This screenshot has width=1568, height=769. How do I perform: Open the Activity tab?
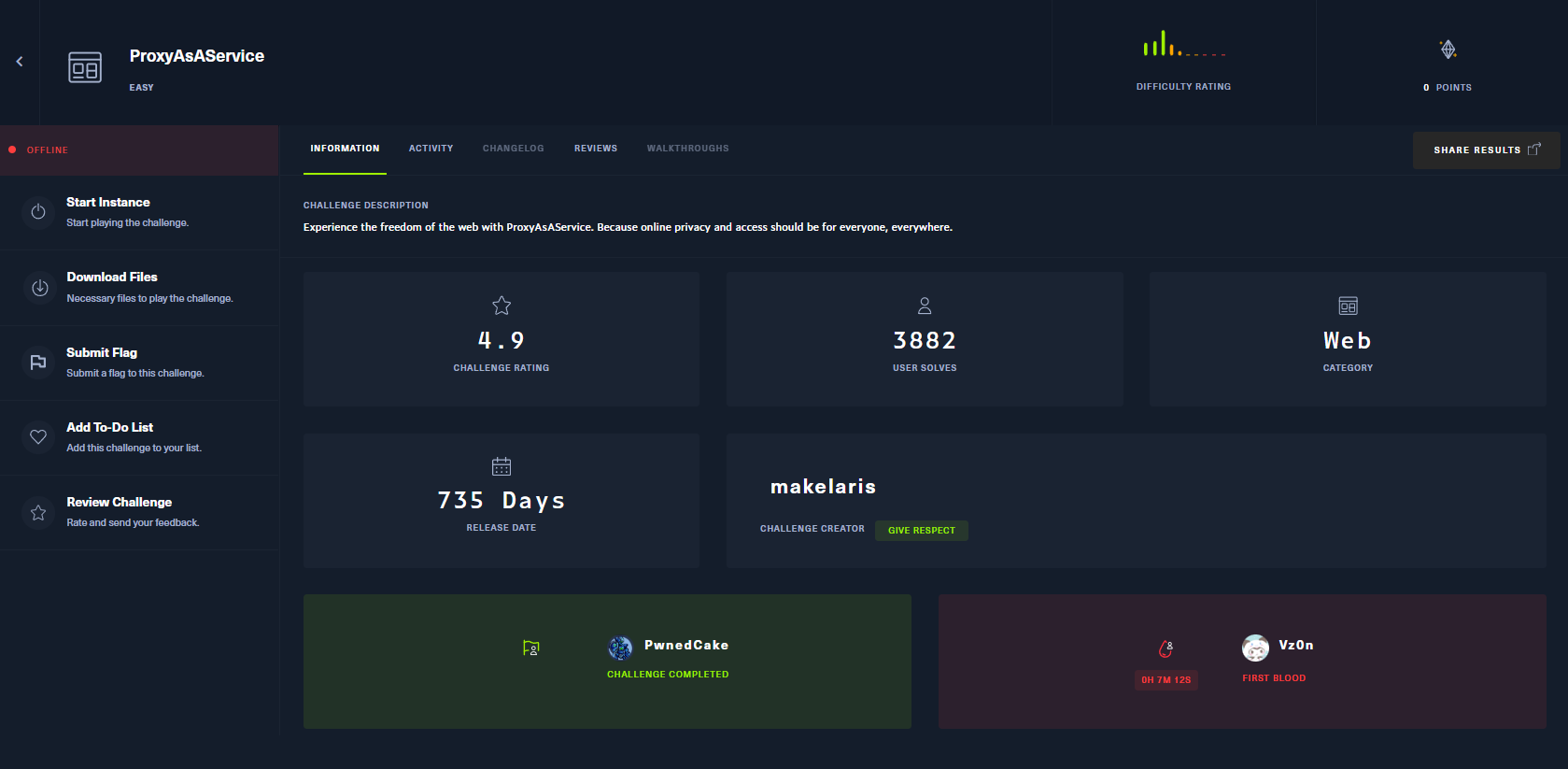pyautogui.click(x=431, y=149)
